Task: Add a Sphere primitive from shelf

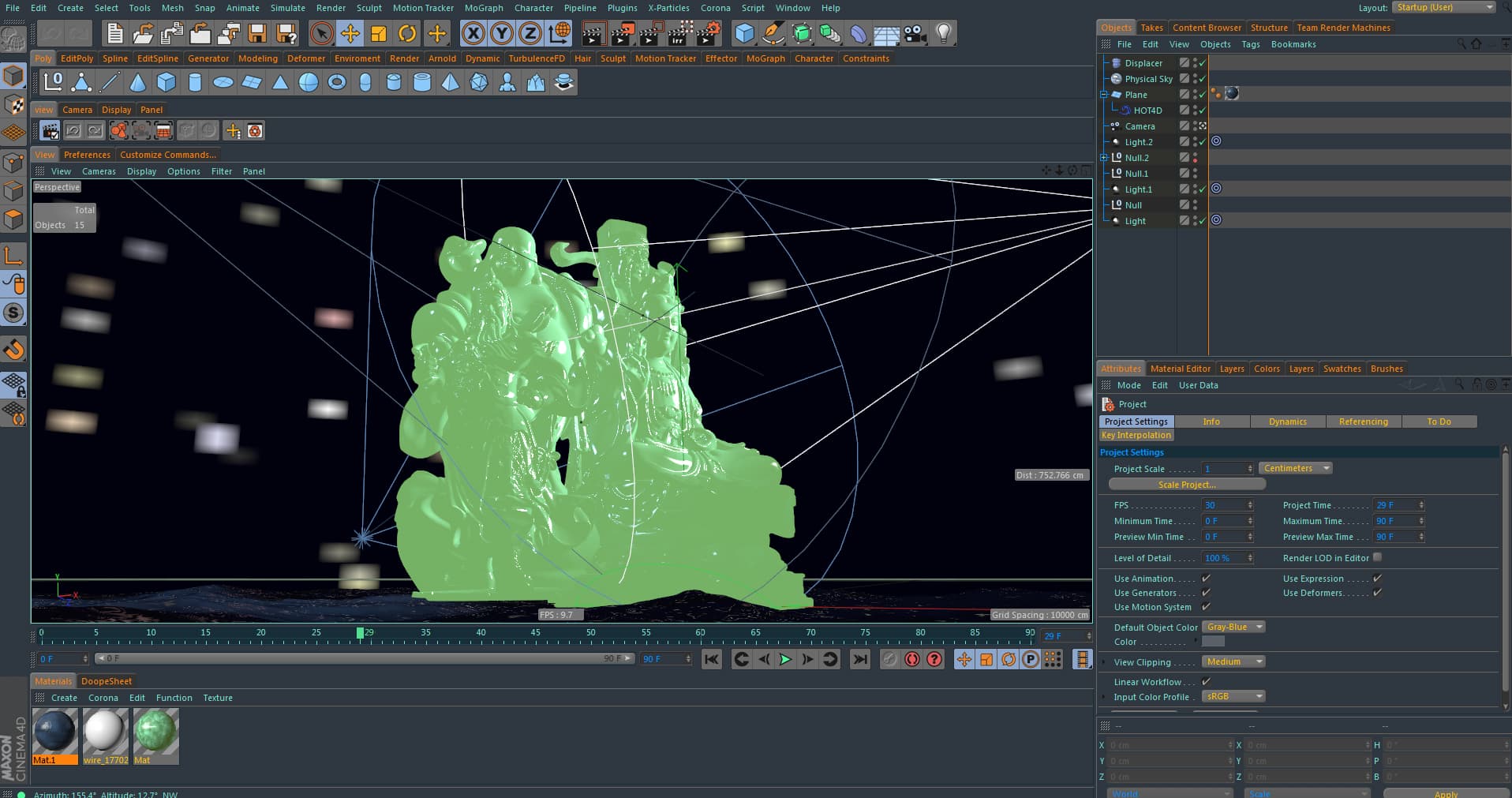Action: (x=309, y=82)
